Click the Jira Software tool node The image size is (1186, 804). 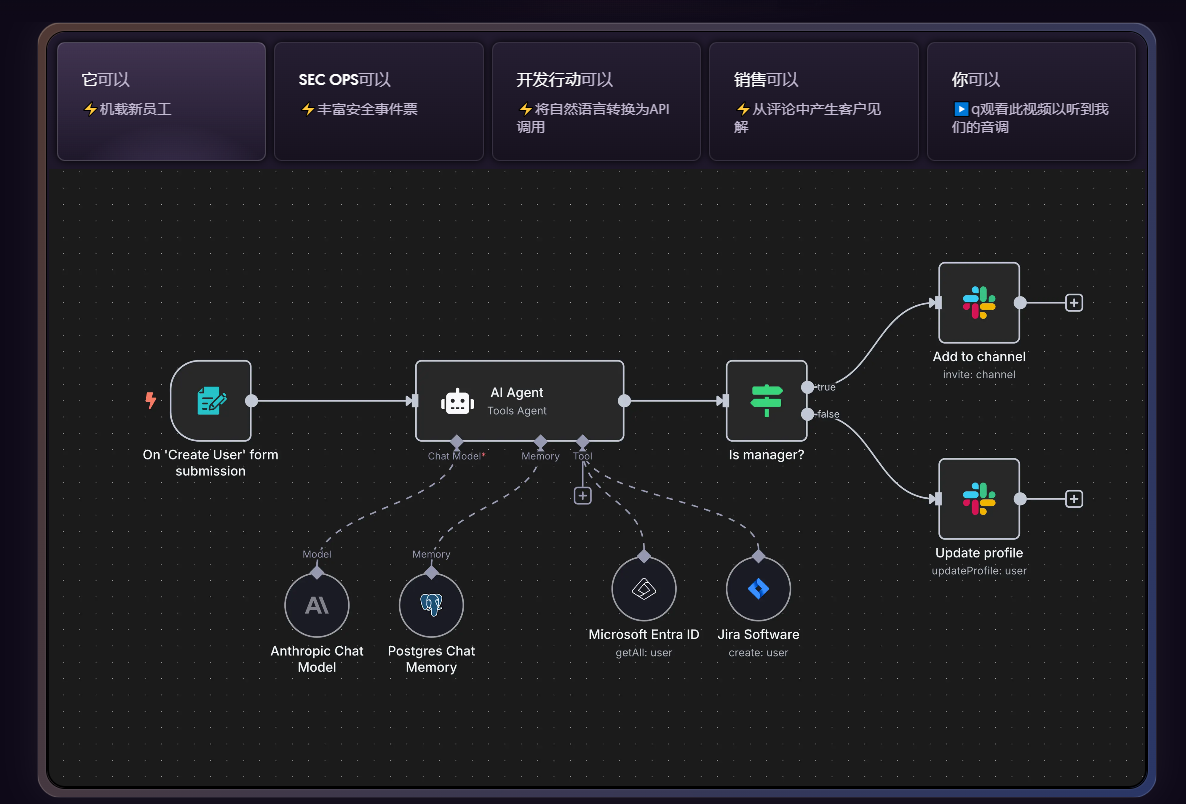coord(758,589)
